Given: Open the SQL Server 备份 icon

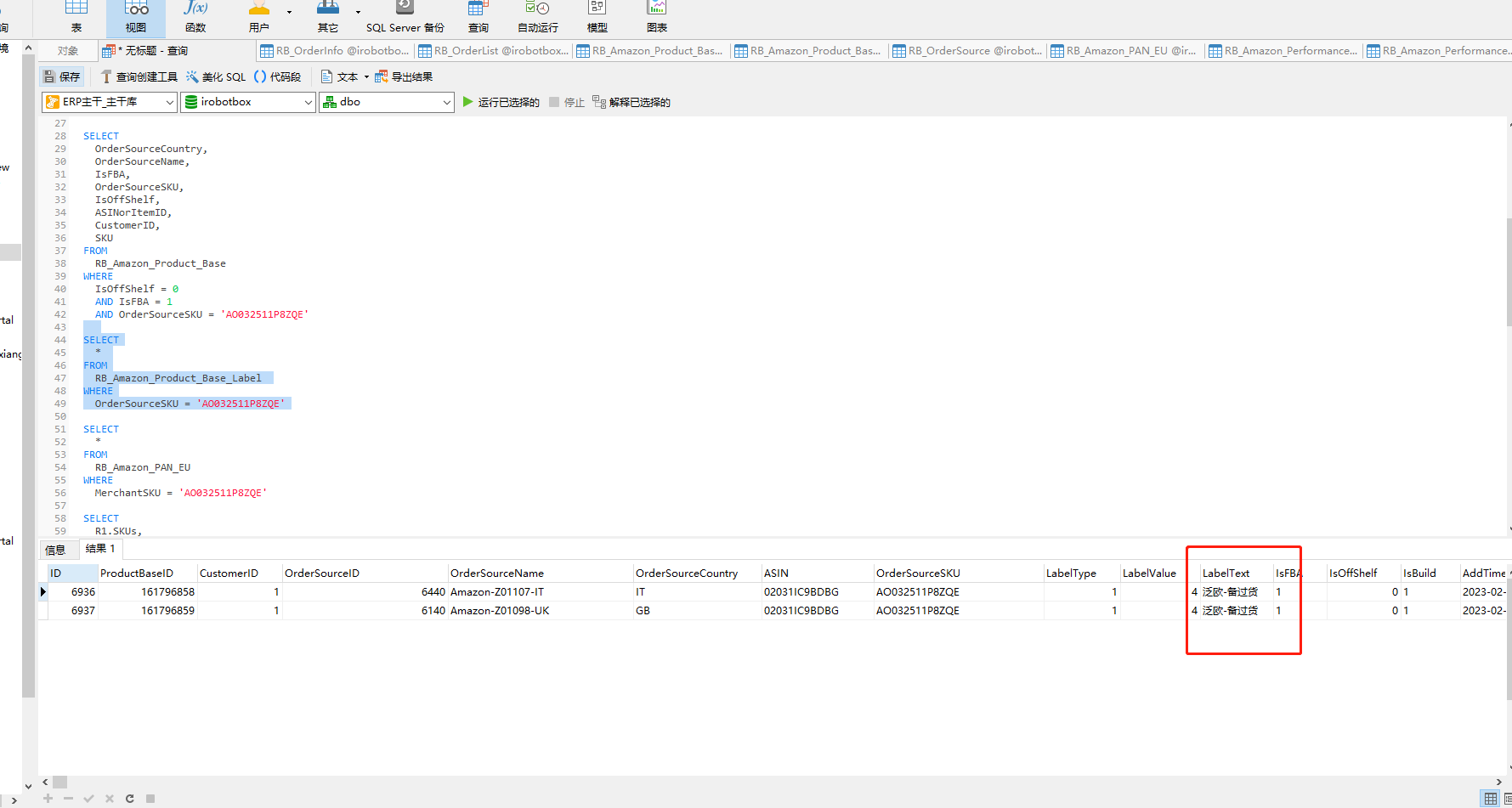Looking at the screenshot, I should (x=405, y=17).
